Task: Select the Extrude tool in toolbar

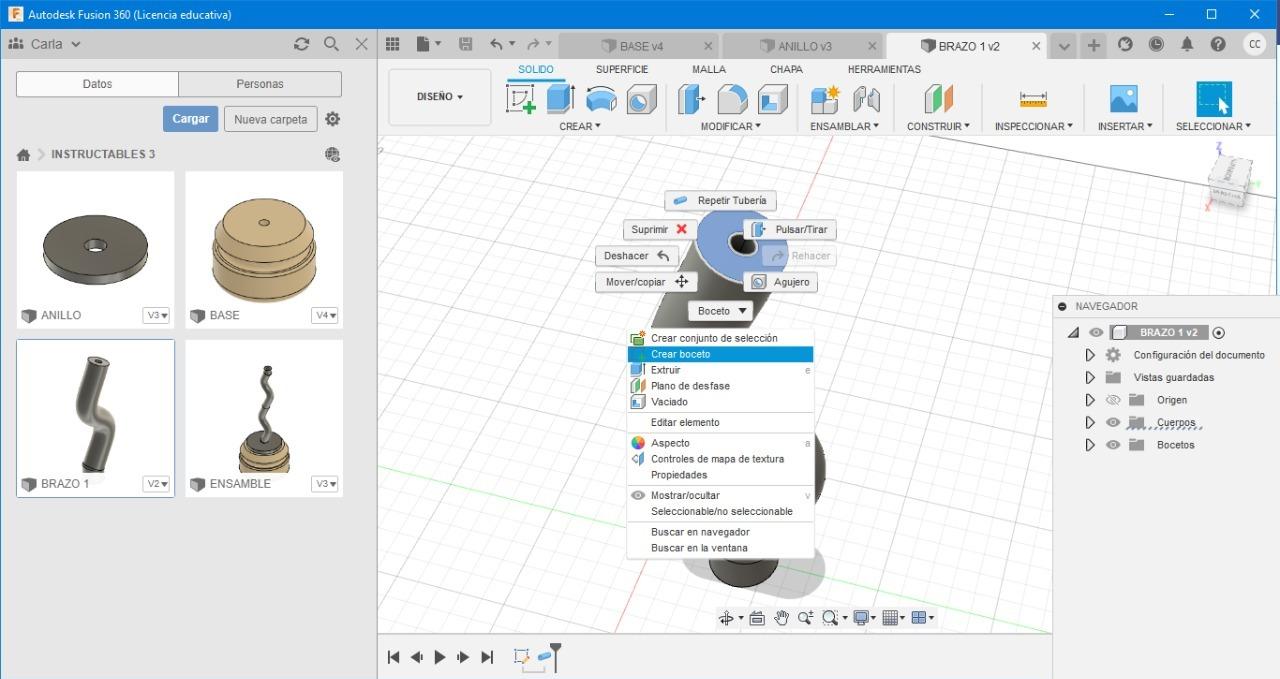Action: click(560, 99)
